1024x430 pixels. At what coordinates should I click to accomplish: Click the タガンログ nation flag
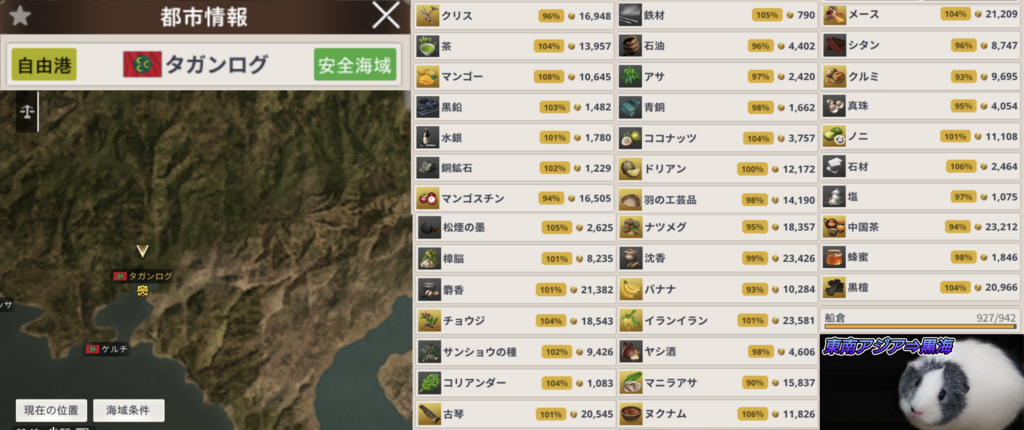[142, 64]
